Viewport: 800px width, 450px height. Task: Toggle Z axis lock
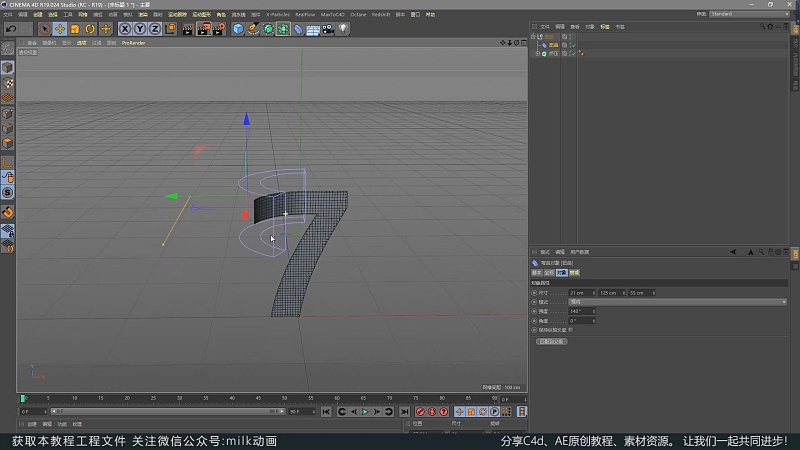point(155,29)
